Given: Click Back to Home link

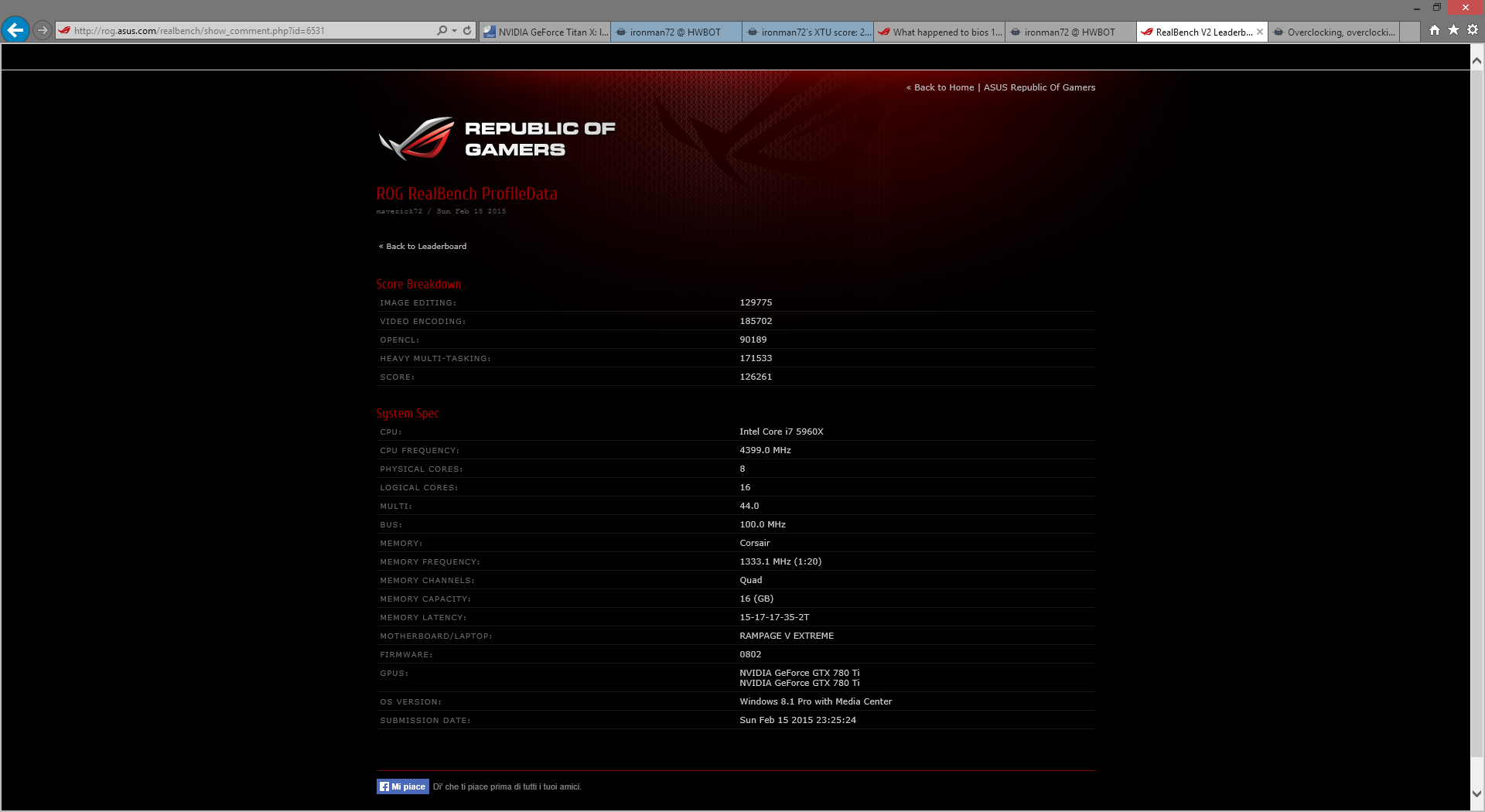Looking at the screenshot, I should tap(944, 87).
